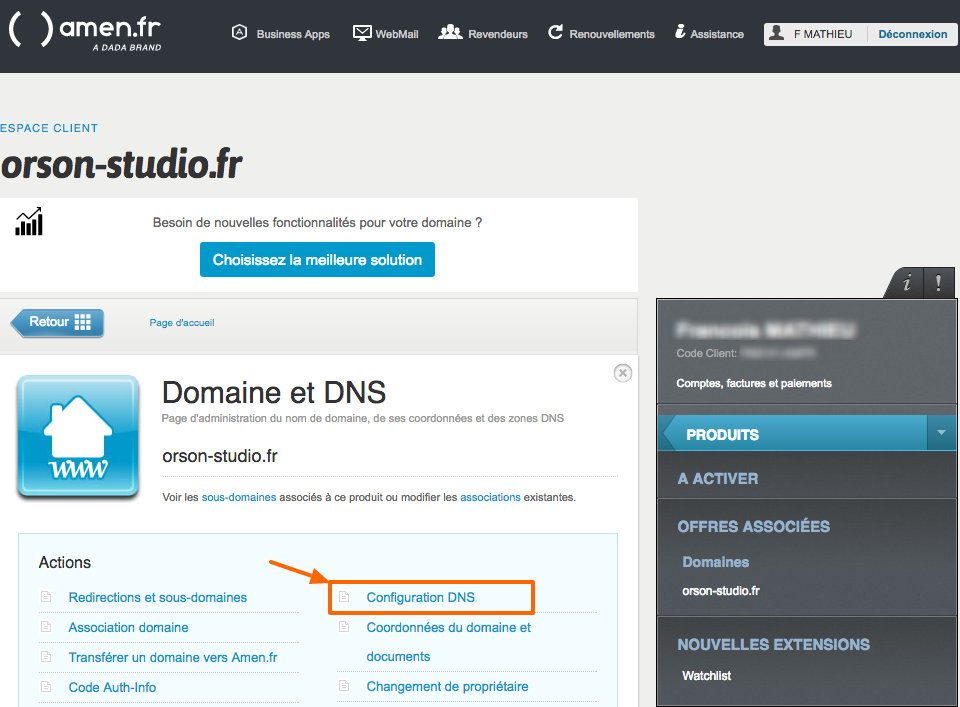Click the growth bar chart icon
Viewport: 960px width, 707px height.
tap(29, 221)
